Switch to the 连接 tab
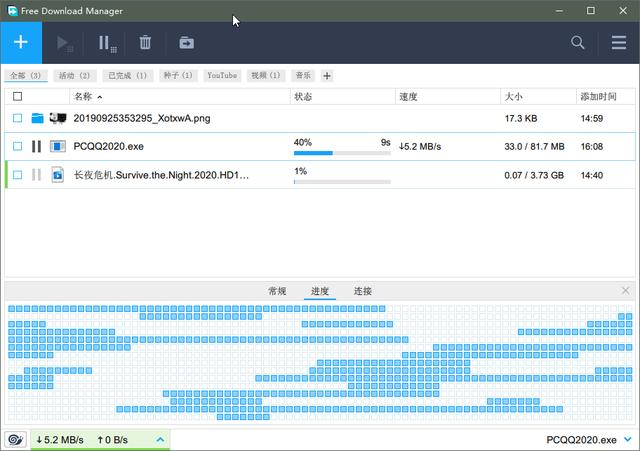Screen dimensions: 640x451 pyautogui.click(x=362, y=291)
